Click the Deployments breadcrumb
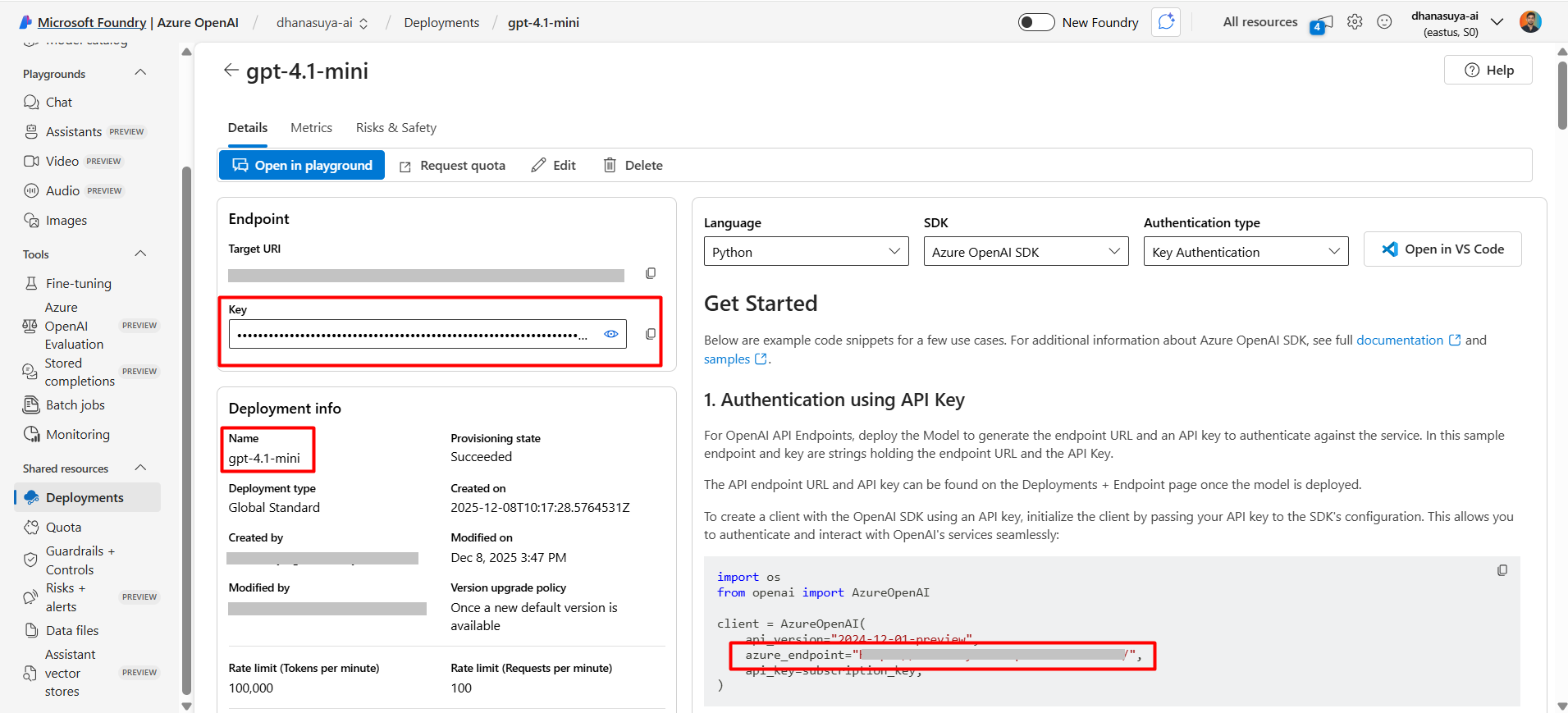Image resolution: width=1568 pixels, height=713 pixels. point(441,23)
